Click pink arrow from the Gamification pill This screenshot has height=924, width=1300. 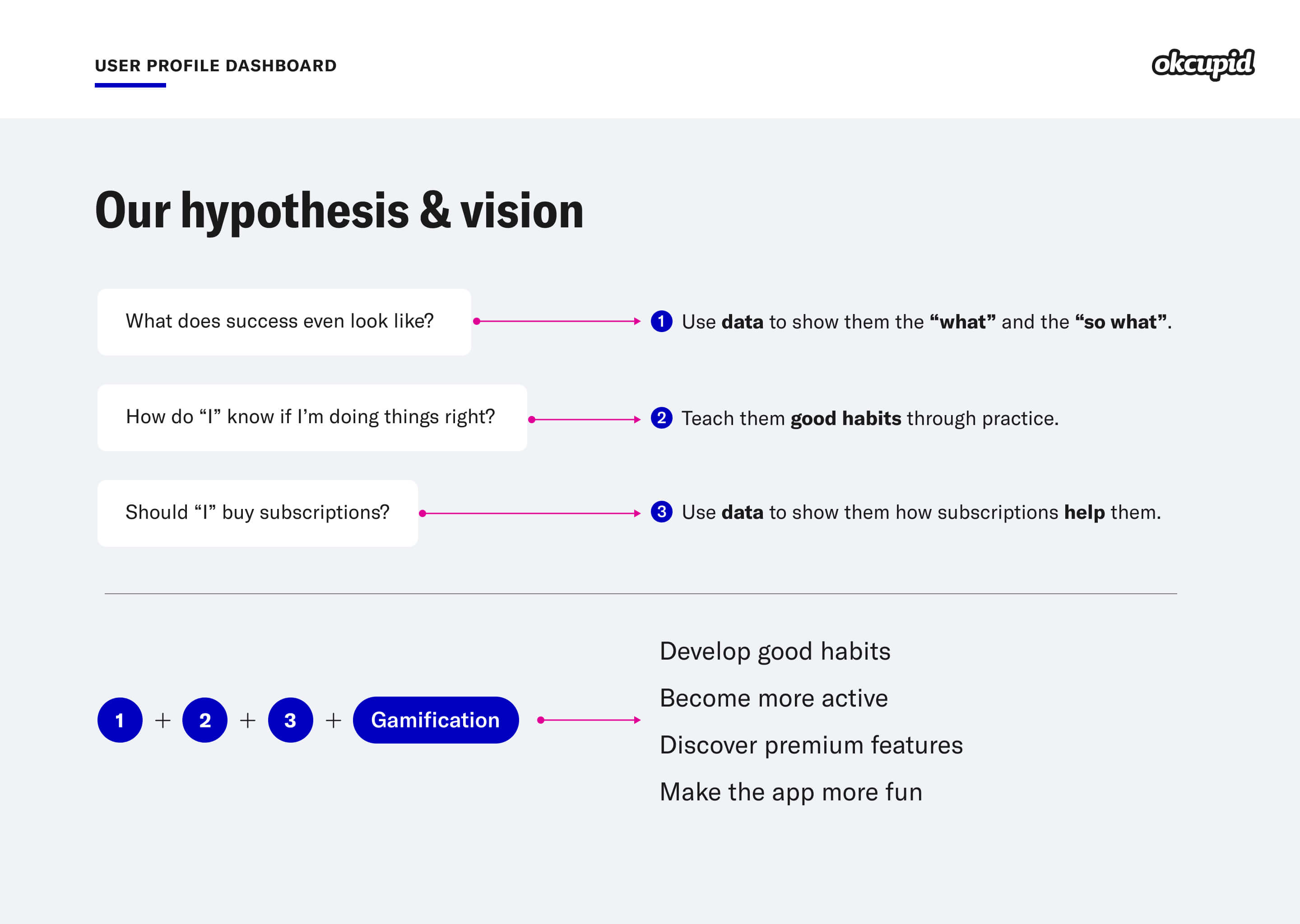click(x=589, y=721)
